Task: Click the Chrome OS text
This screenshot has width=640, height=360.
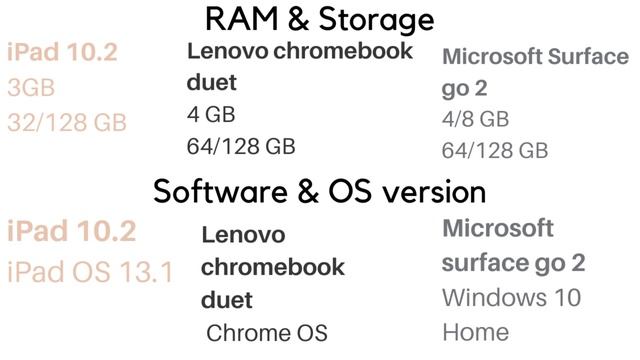Action: point(267,333)
